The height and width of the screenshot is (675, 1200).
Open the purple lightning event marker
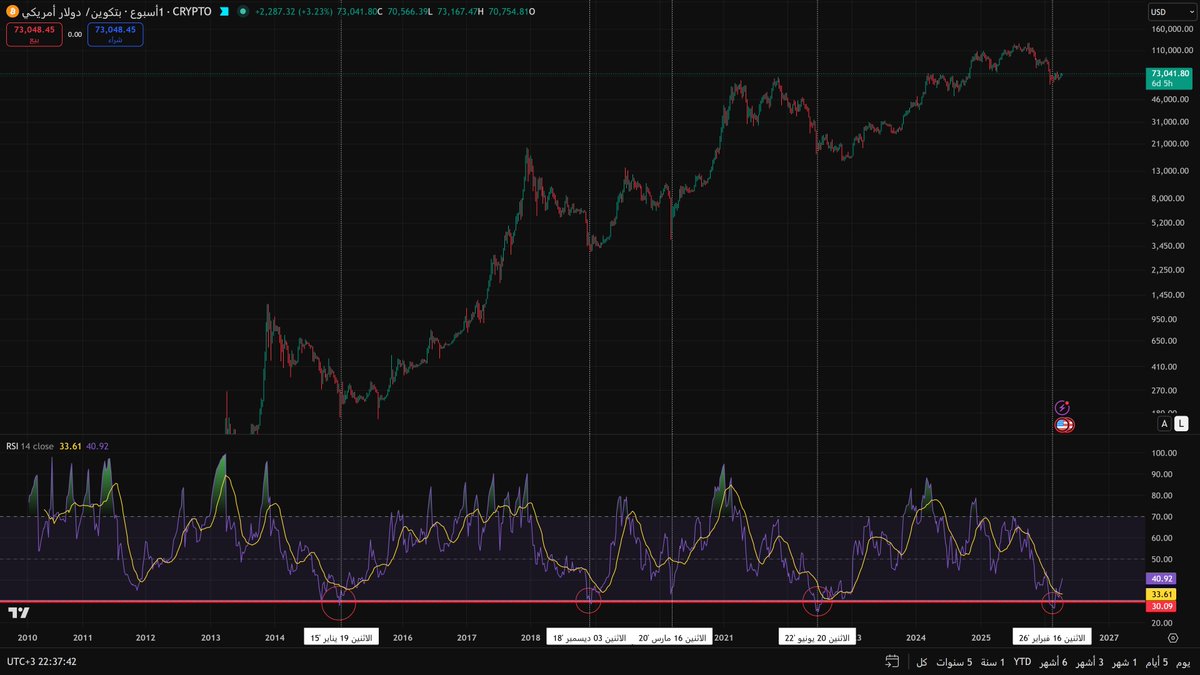pos(1063,408)
